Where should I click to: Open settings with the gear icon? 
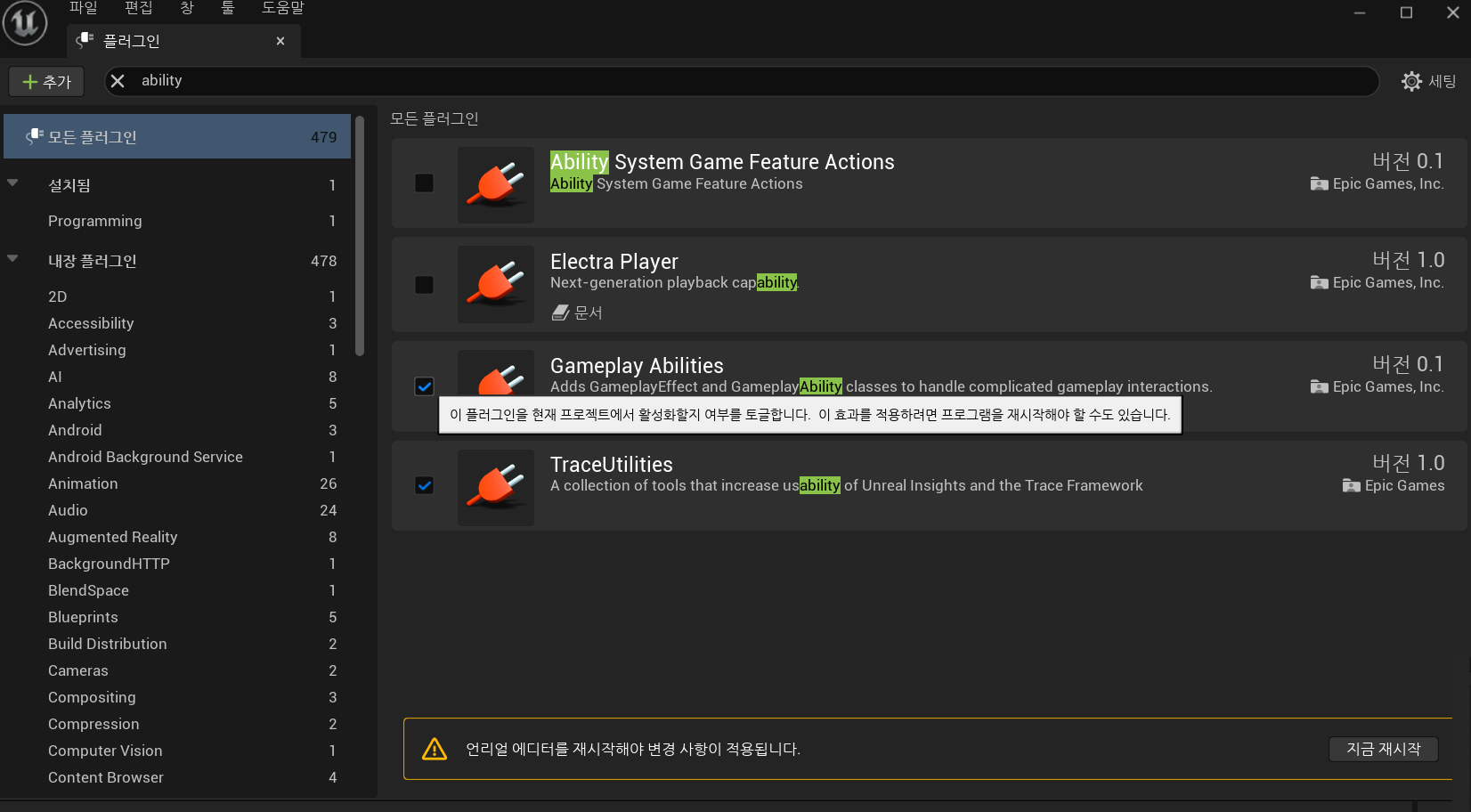(x=1411, y=81)
